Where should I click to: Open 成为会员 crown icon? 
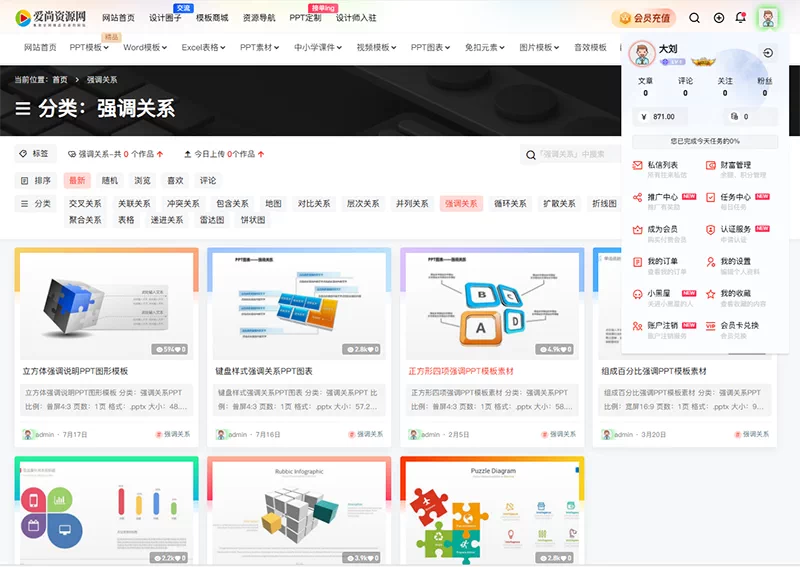pyautogui.click(x=637, y=230)
